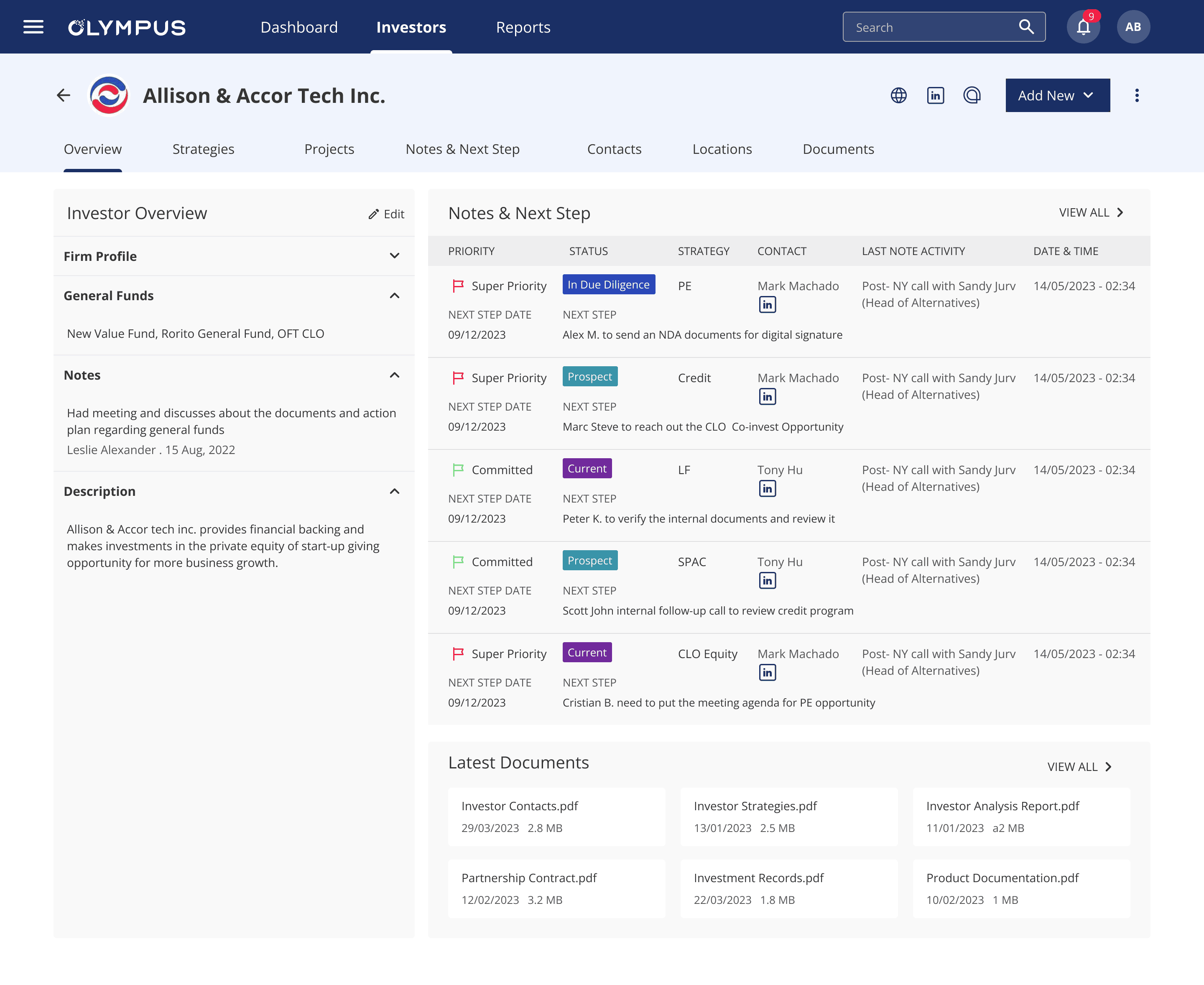Viewport: 1204px width, 985px height.
Task: Open Partnership Contract.pdf document card
Action: tap(556, 888)
